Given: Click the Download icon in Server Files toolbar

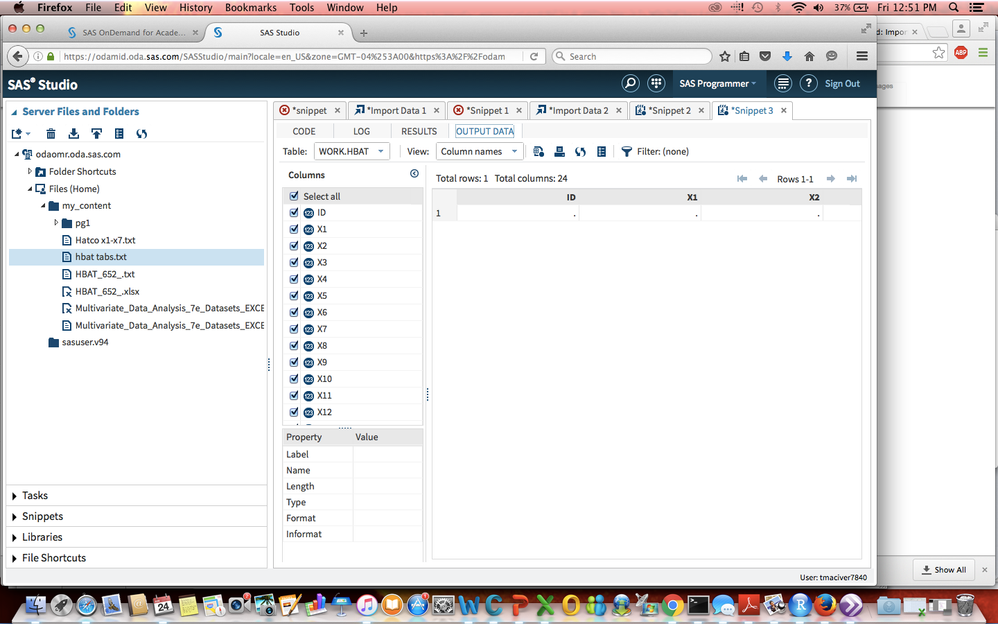Looking at the screenshot, I should 74,134.
